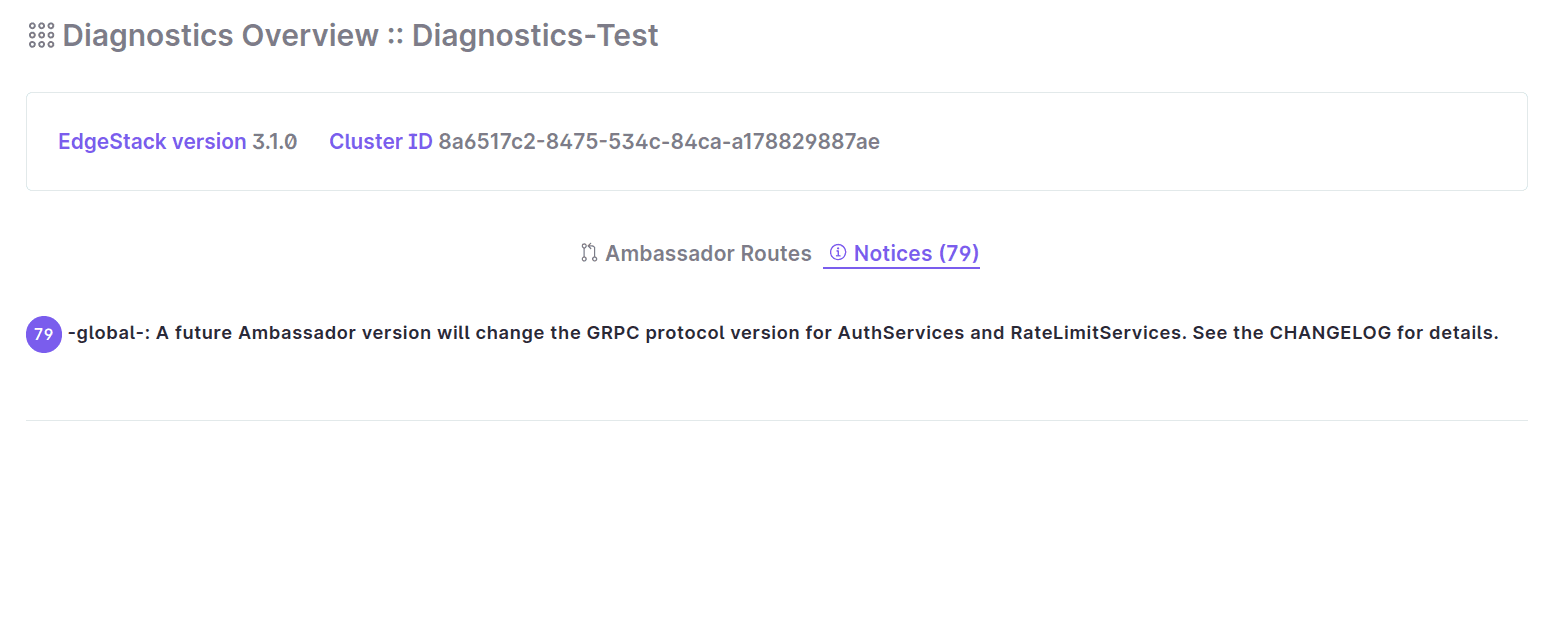Image resolution: width=1561 pixels, height=628 pixels.
Task: Click the branch icon next to Ambassador Routes
Action: click(x=589, y=253)
